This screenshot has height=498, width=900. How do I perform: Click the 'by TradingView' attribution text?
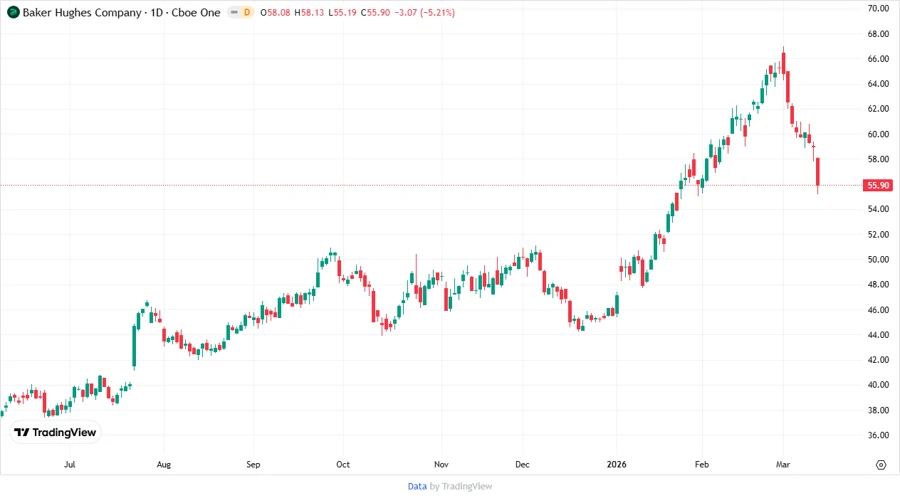click(x=461, y=487)
